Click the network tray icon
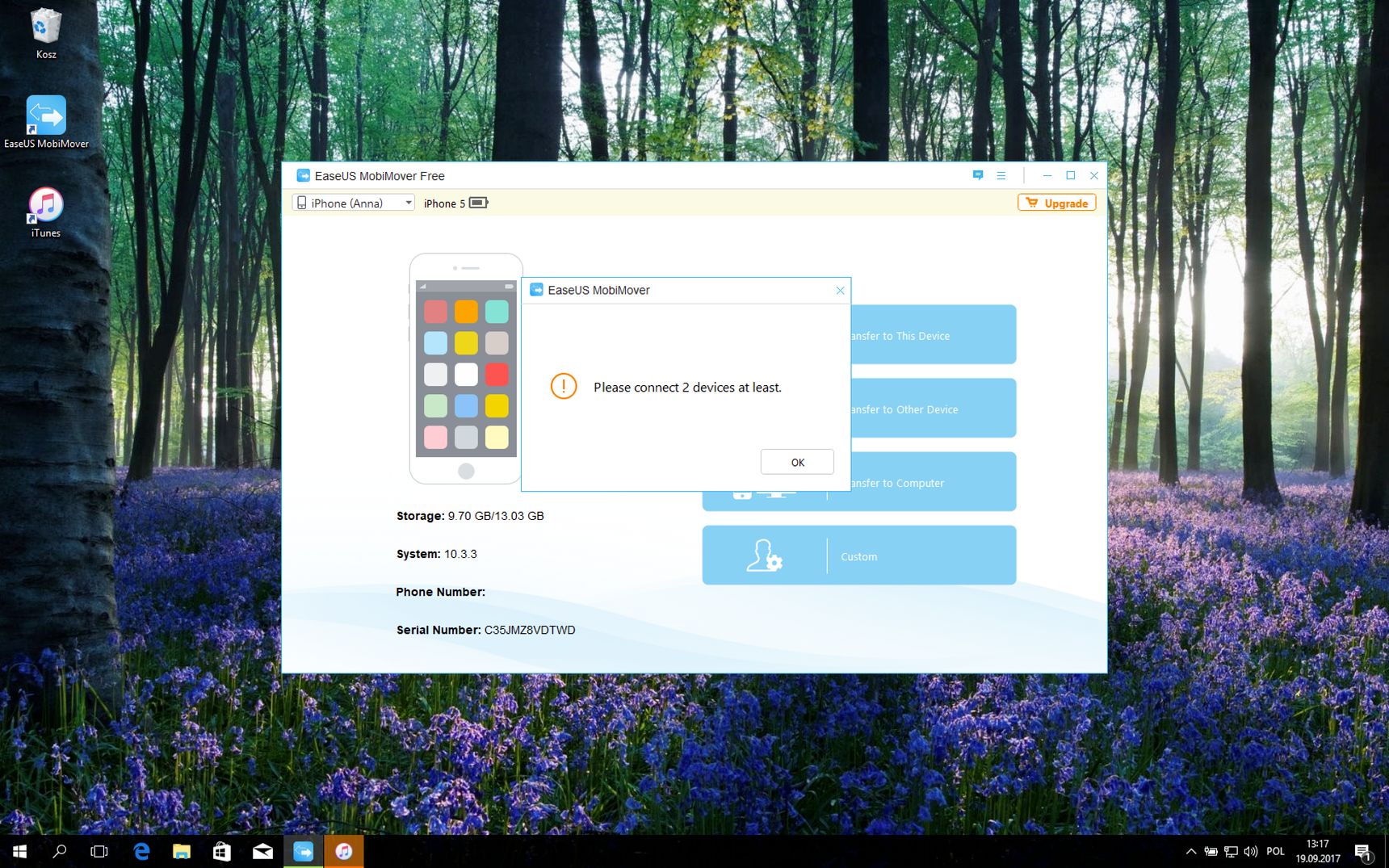This screenshot has width=1389, height=868. point(1231,851)
